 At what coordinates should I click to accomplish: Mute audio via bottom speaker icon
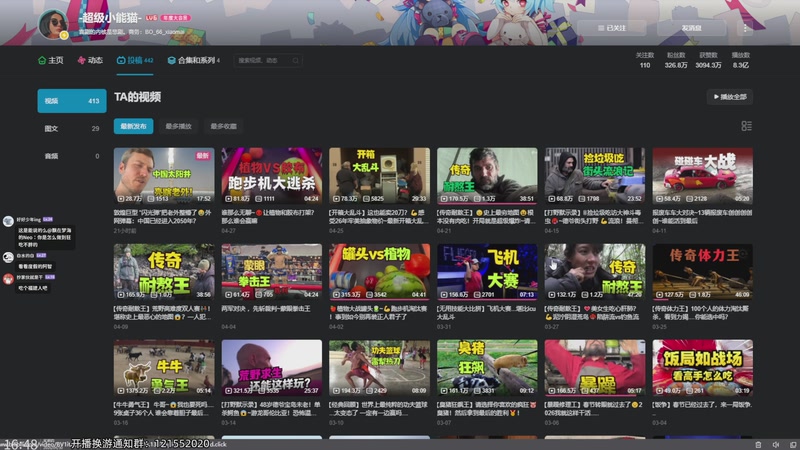[776, 445]
